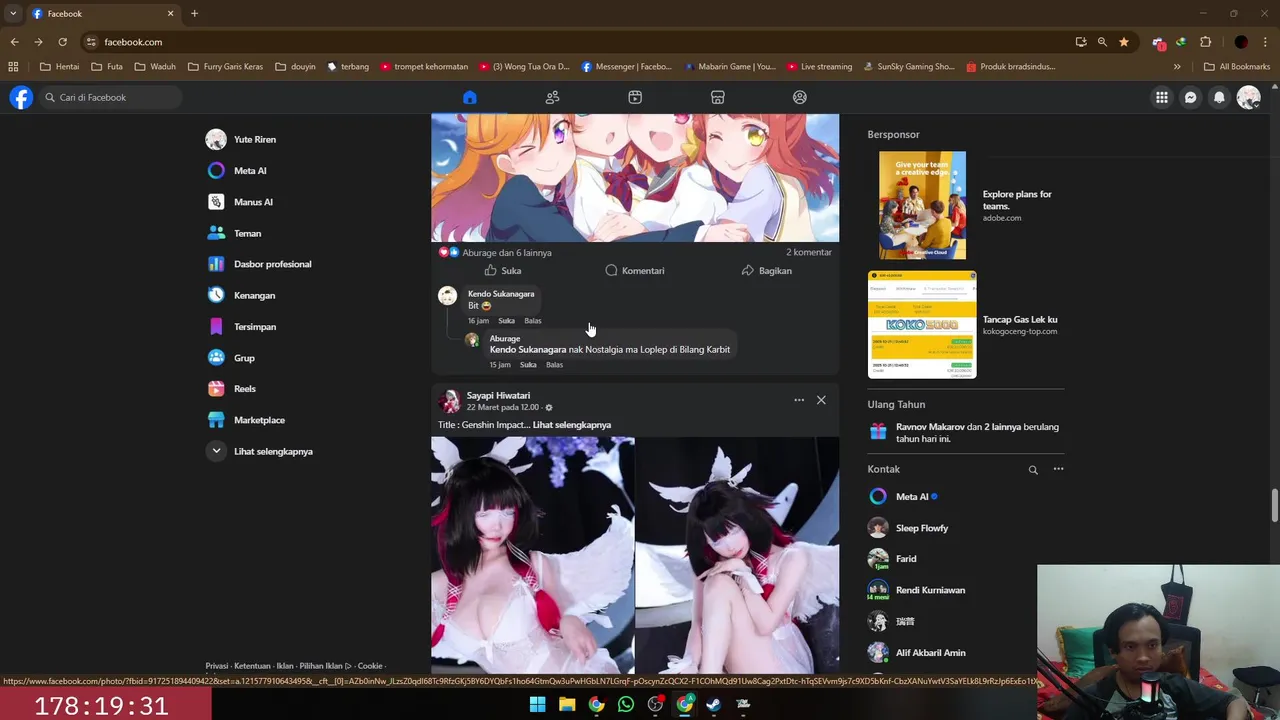Viewport: 1280px width, 720px height.
Task: Open the Chrome extensions puzzle icon
Action: coord(1205,42)
